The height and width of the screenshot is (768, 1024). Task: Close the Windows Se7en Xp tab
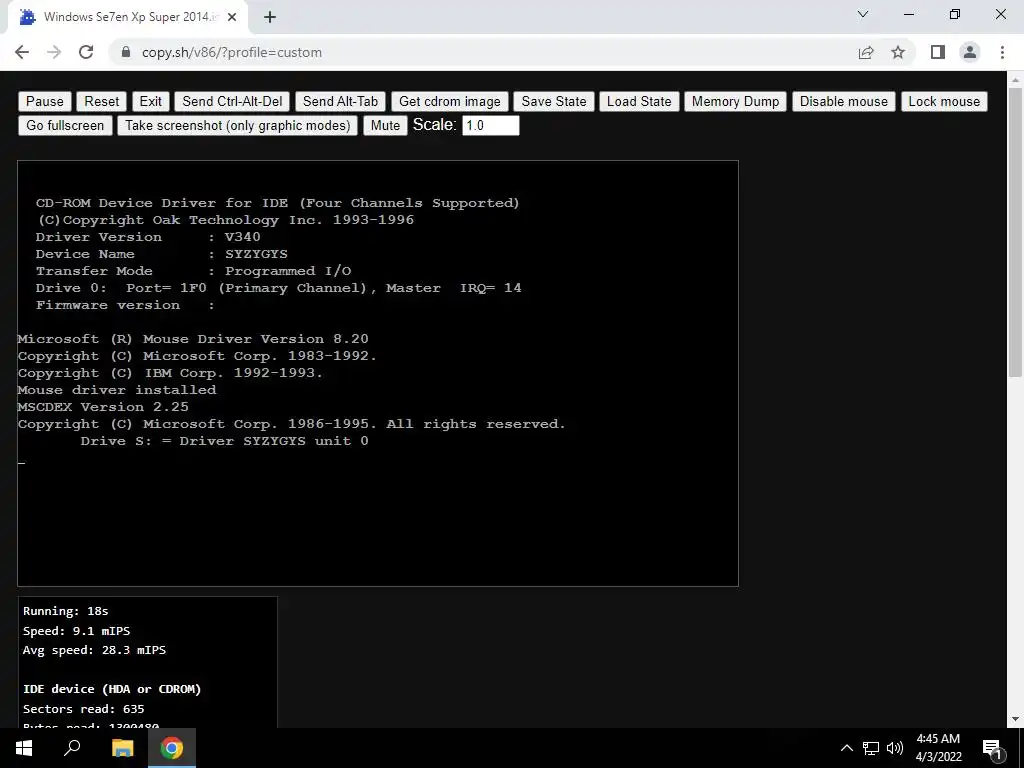232,18
